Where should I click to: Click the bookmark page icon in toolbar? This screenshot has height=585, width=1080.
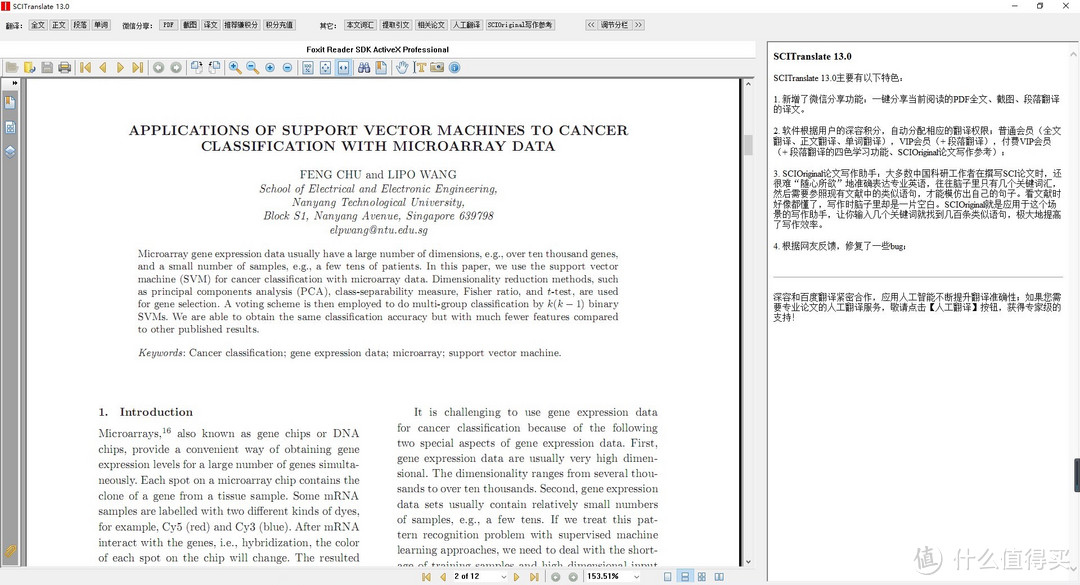[381, 68]
